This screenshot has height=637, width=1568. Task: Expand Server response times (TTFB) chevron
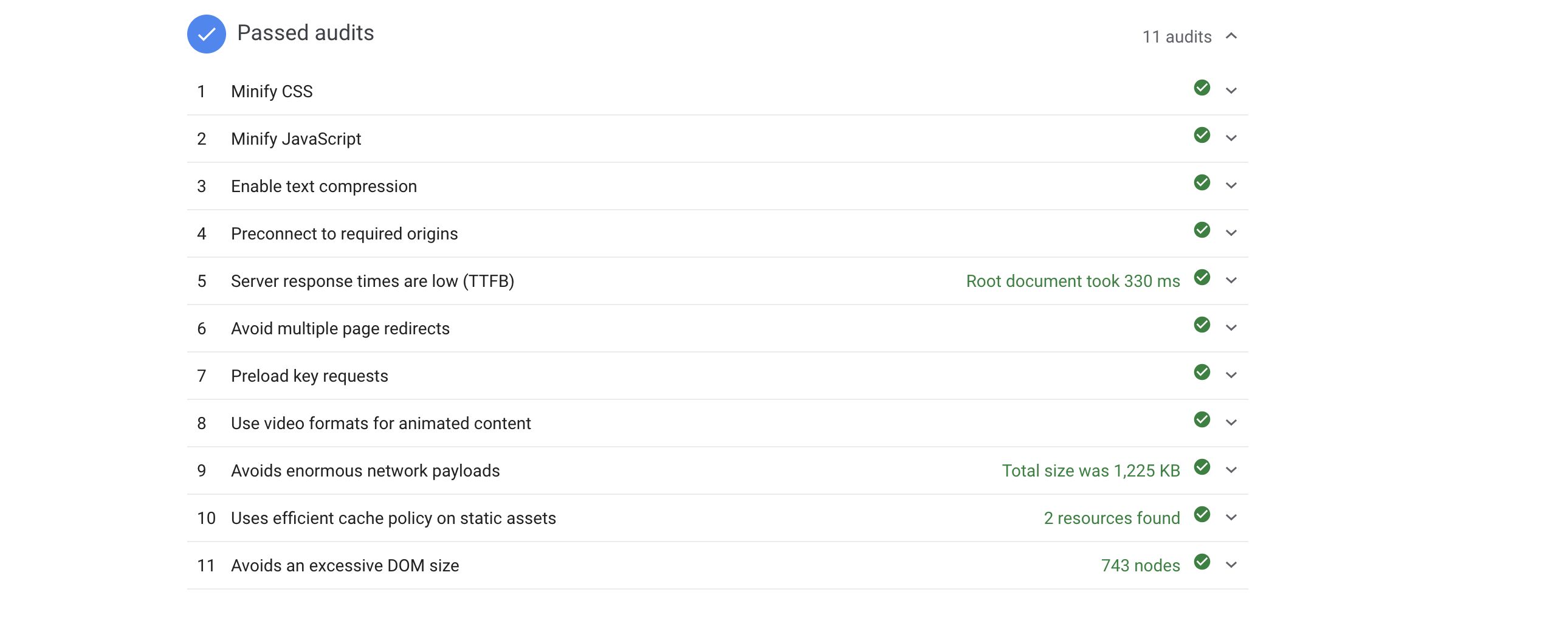click(x=1231, y=281)
